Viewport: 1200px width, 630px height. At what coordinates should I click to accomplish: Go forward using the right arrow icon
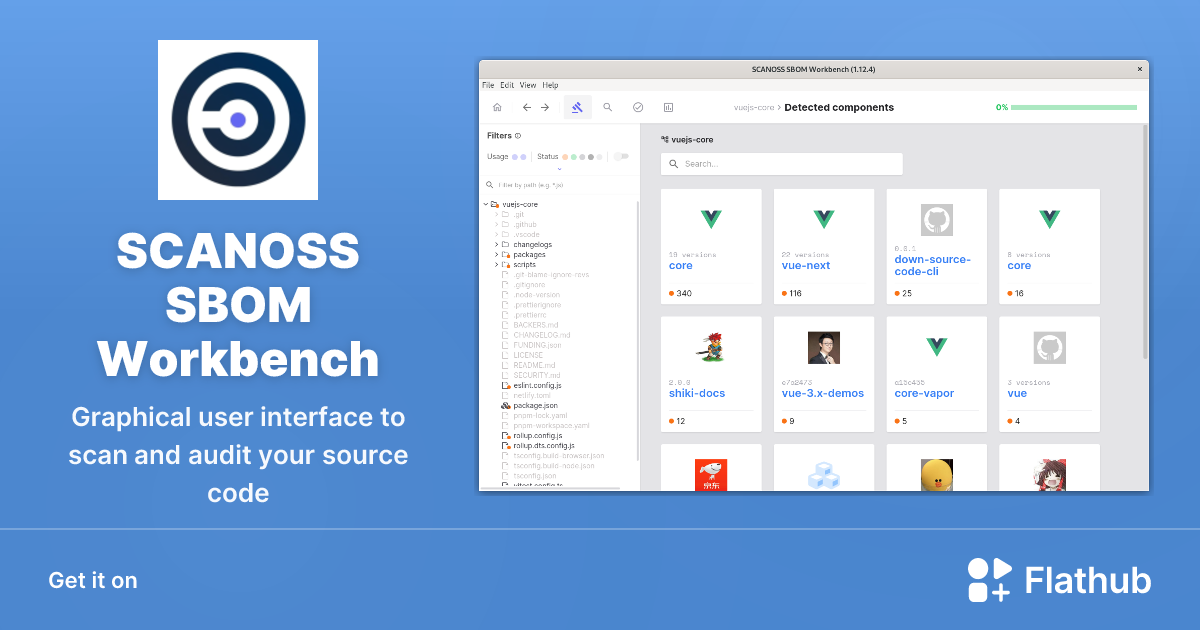click(544, 107)
